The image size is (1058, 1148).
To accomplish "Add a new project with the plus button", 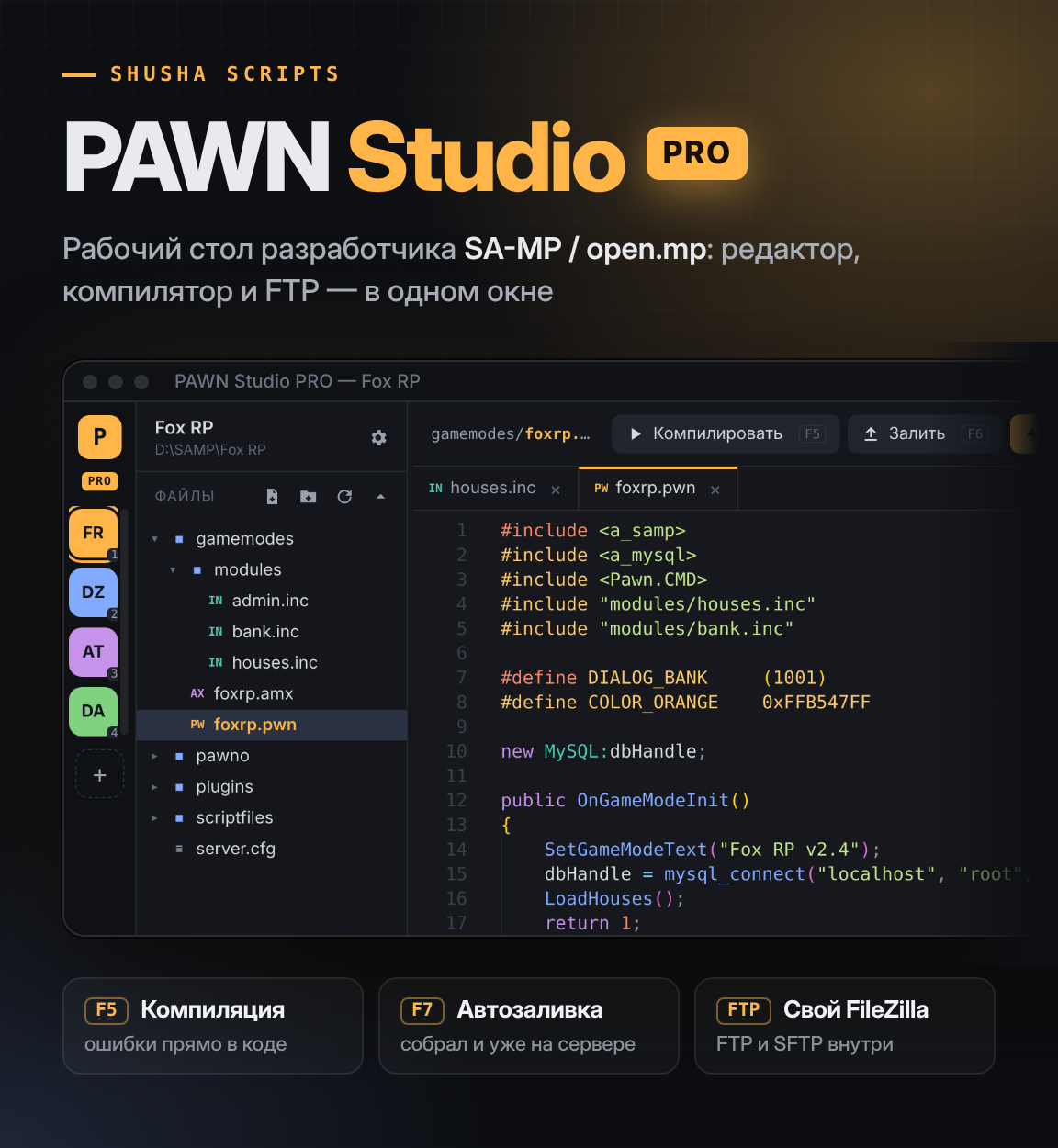I will [x=99, y=774].
